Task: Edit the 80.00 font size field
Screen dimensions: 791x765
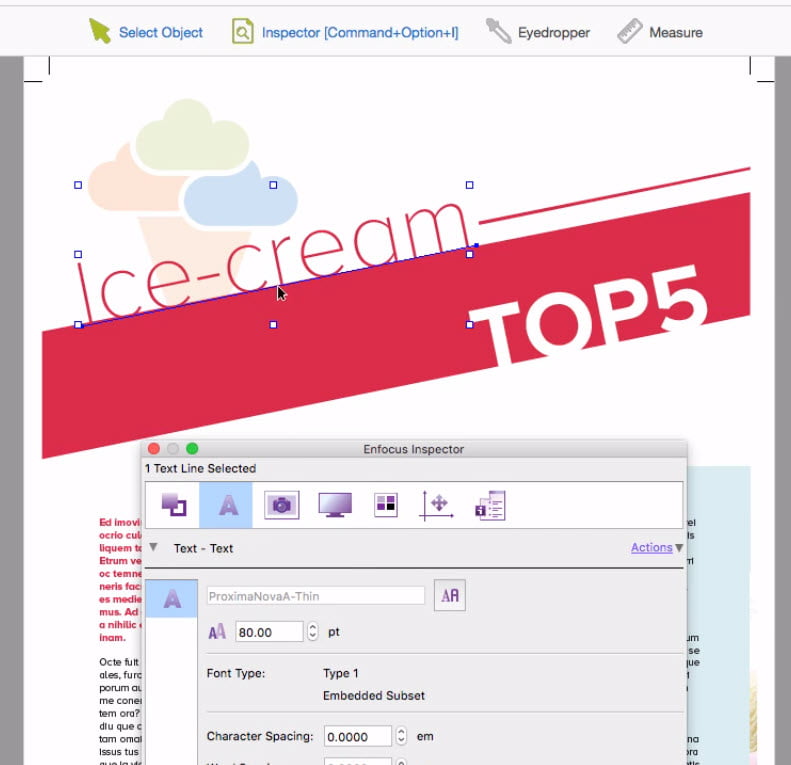Action: [269, 632]
